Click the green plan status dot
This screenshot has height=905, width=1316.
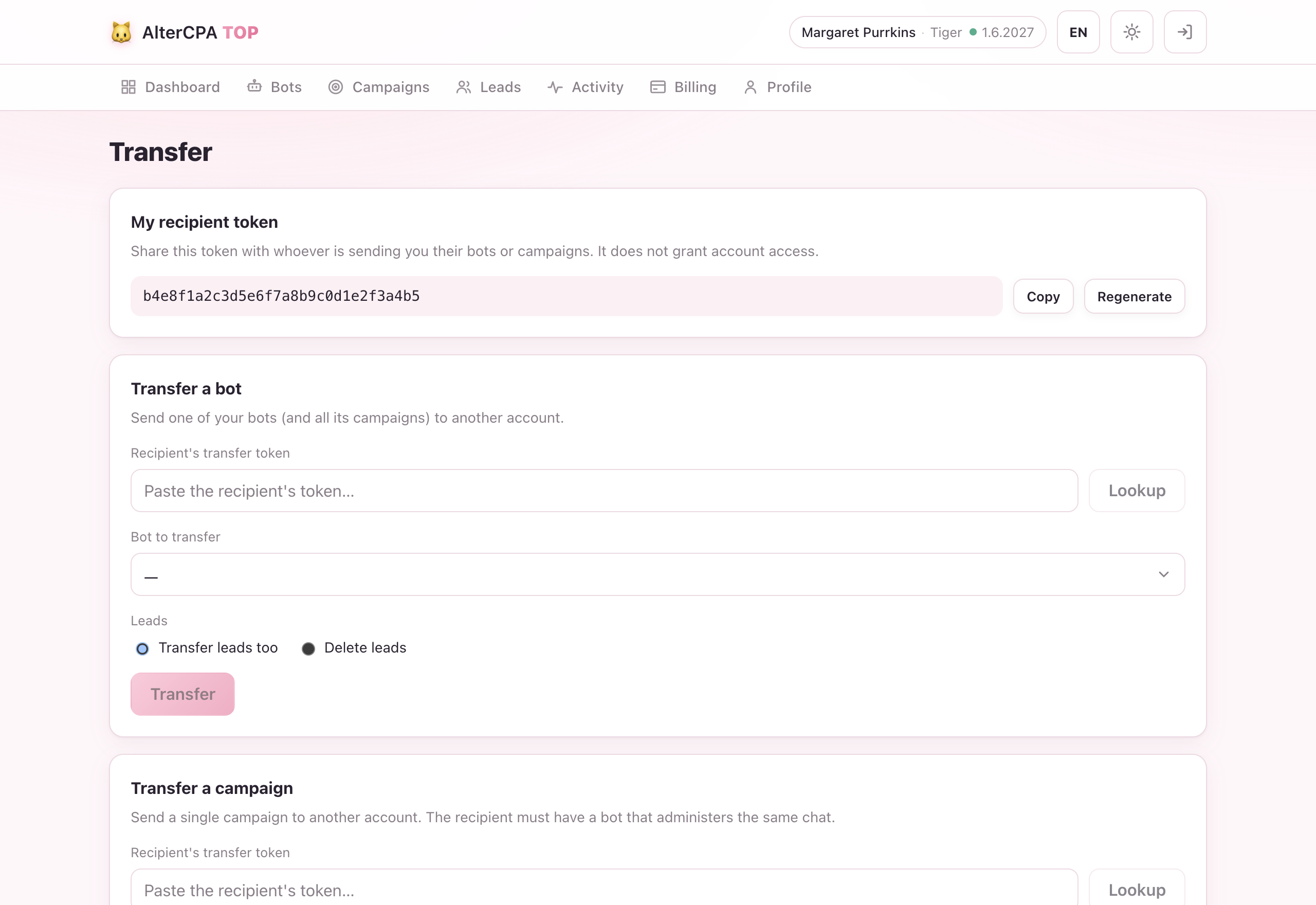point(973,32)
